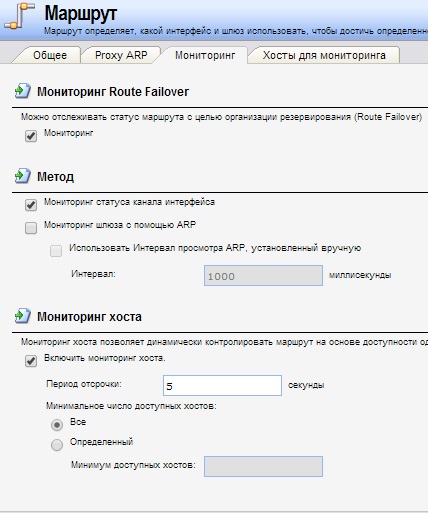The width and height of the screenshot is (428, 513).
Task: Click the Минимум доступных хостов field
Action: point(263,466)
